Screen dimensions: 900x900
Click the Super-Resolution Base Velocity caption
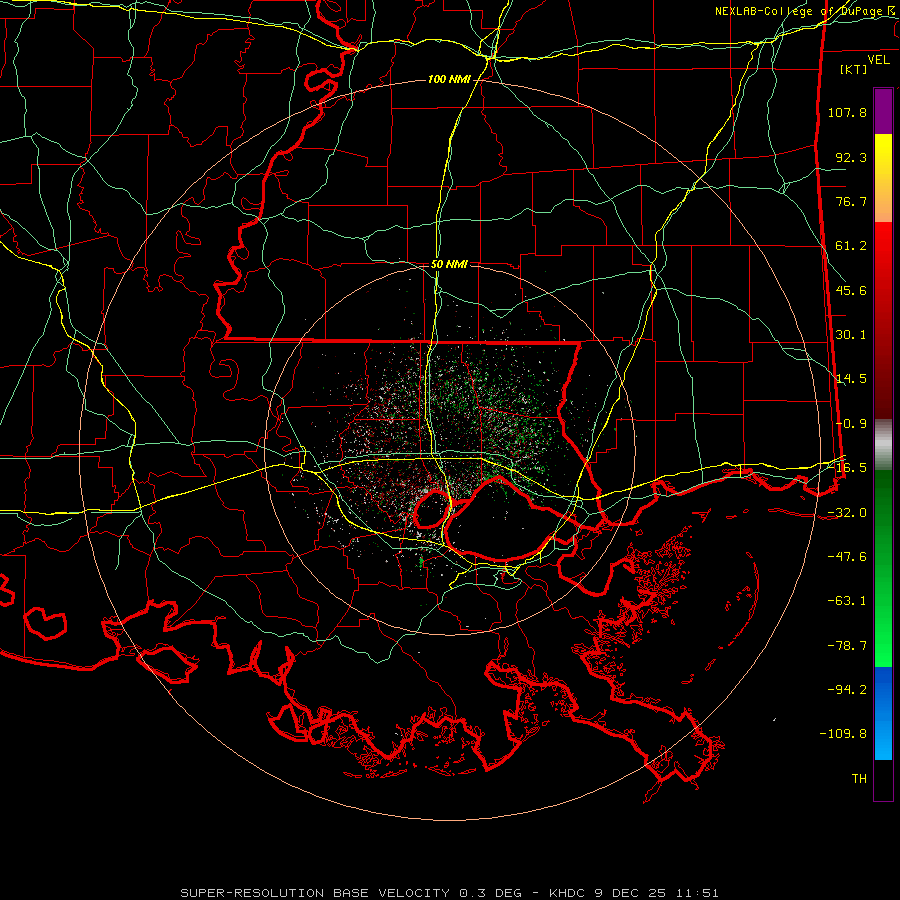[x=449, y=893]
